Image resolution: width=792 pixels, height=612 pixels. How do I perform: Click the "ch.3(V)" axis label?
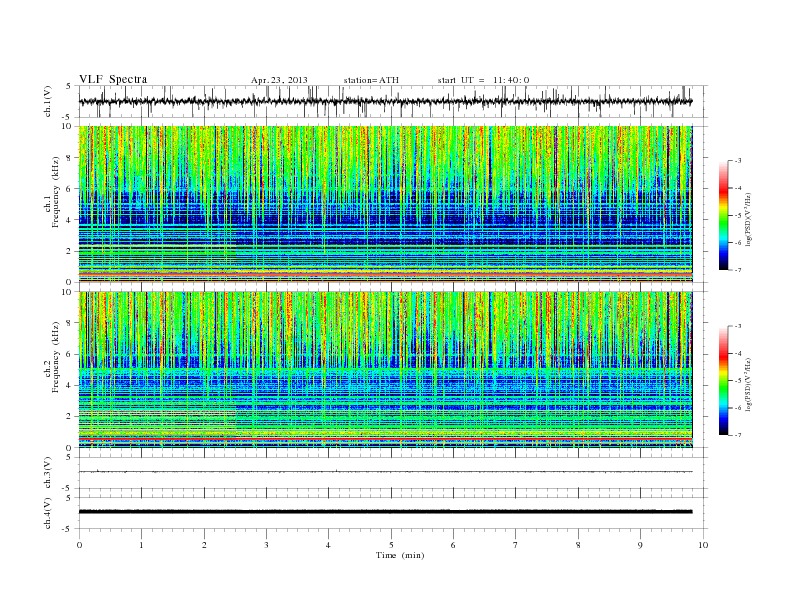(x=48, y=473)
